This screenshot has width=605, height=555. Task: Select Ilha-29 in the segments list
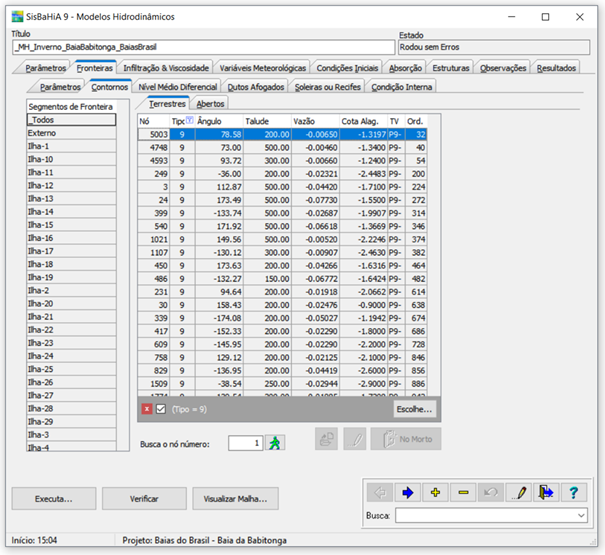tap(71, 422)
